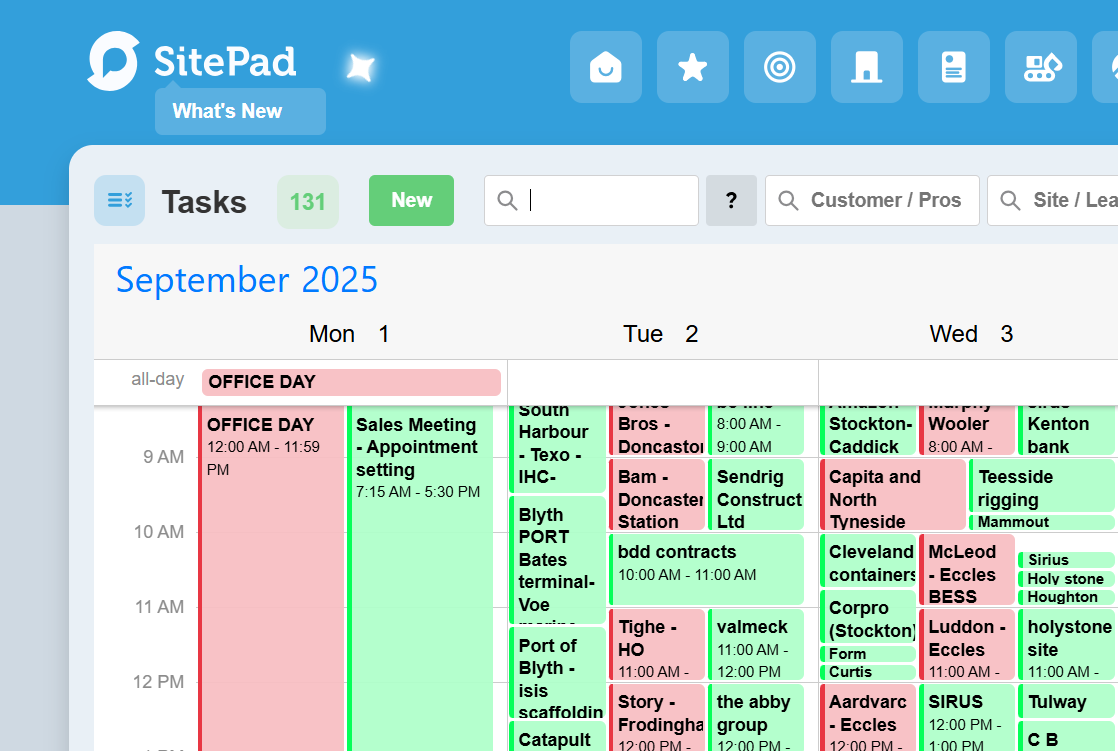Toggle the task list menu icon

(x=120, y=200)
